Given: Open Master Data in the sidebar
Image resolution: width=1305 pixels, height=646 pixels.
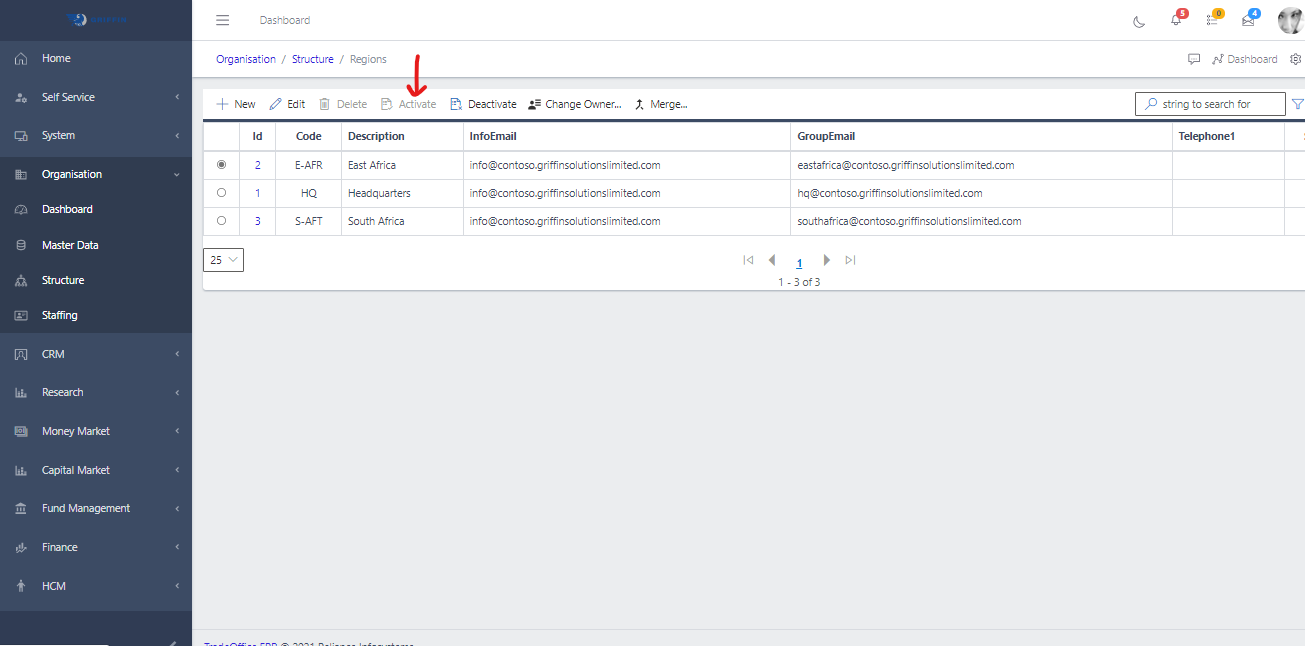Looking at the screenshot, I should (x=70, y=245).
